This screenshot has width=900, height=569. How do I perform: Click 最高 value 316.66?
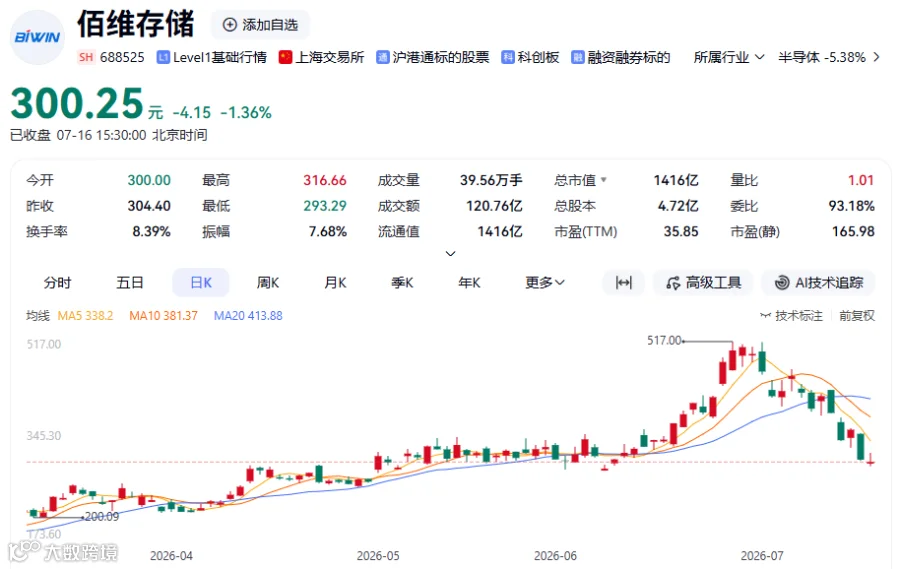click(325, 180)
